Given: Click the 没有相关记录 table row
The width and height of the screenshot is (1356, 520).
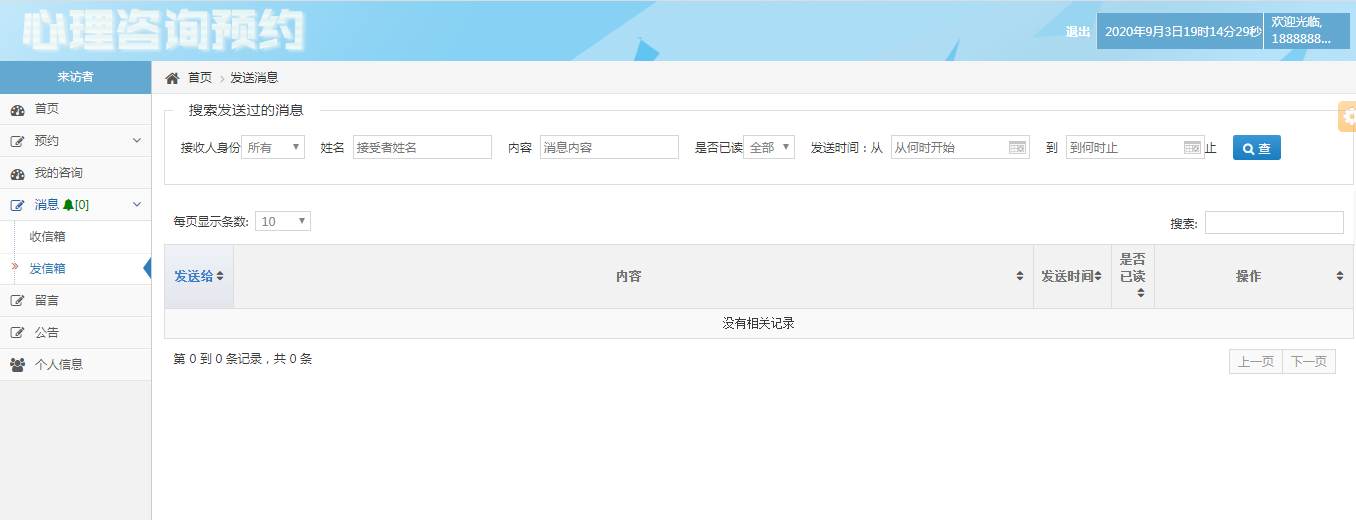Looking at the screenshot, I should pyautogui.click(x=759, y=324).
